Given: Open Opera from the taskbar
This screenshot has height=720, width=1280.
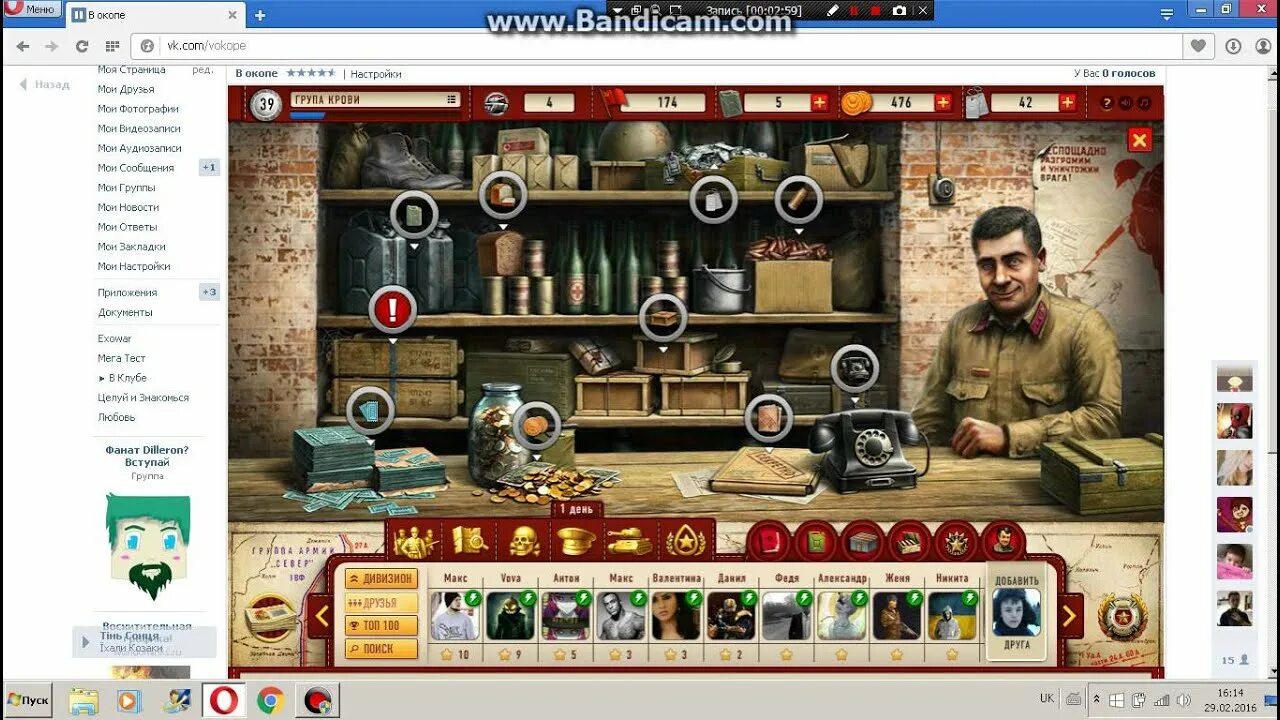Looking at the screenshot, I should [223, 700].
